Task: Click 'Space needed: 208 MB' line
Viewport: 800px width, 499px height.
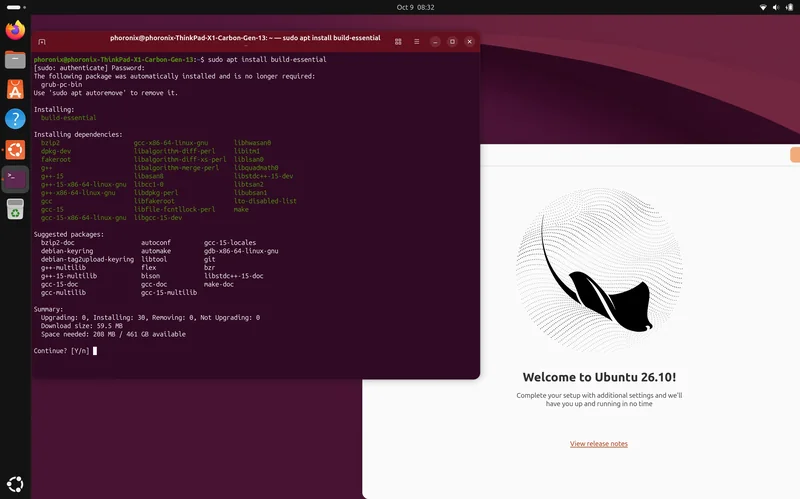Action: tap(113, 334)
